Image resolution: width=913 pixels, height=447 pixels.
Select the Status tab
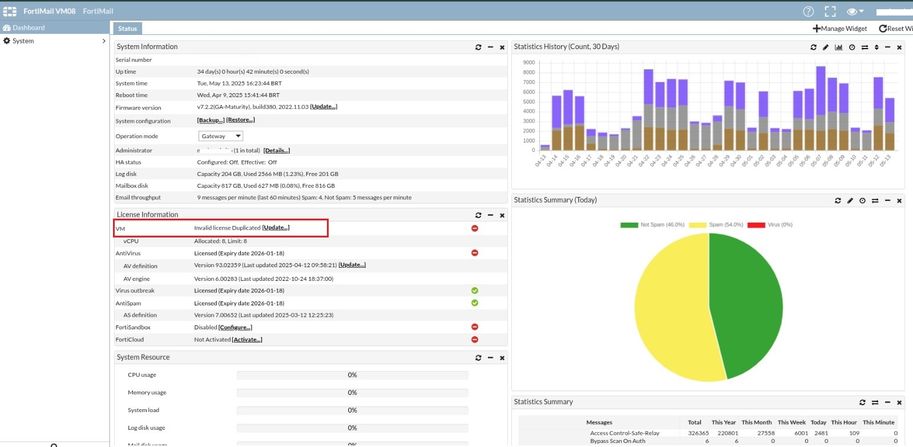click(x=127, y=28)
